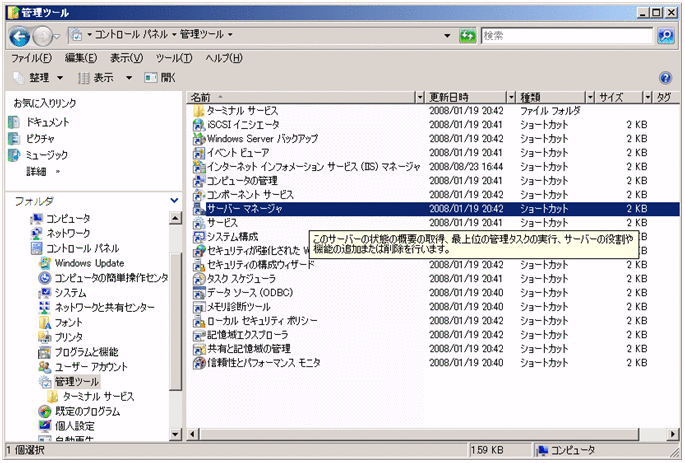Screen dimensions: 685x463
Task: Select the メモリ診断ツール shortcut
Action: point(238,306)
